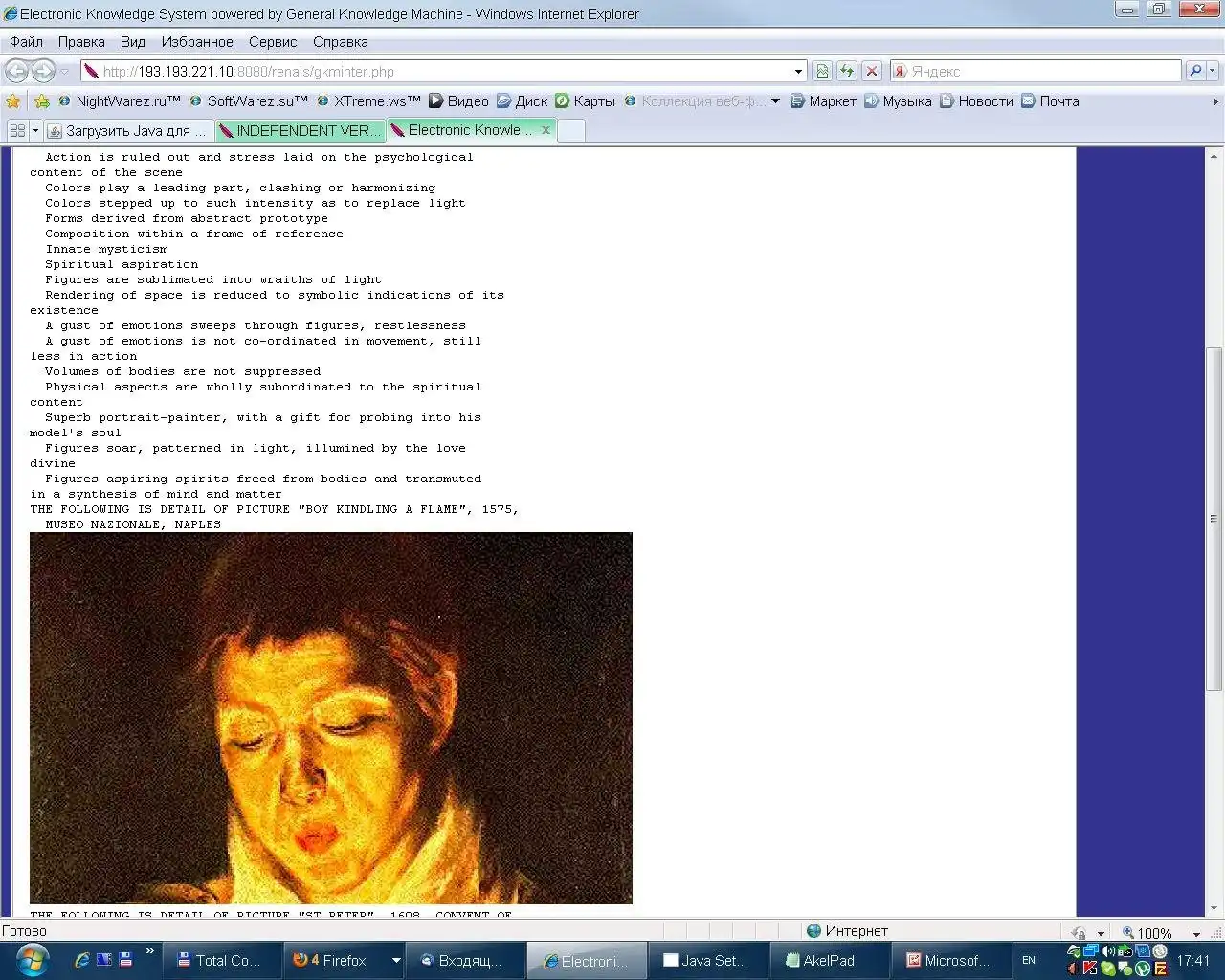
Task: Open the Файл menu
Action: 26,42
